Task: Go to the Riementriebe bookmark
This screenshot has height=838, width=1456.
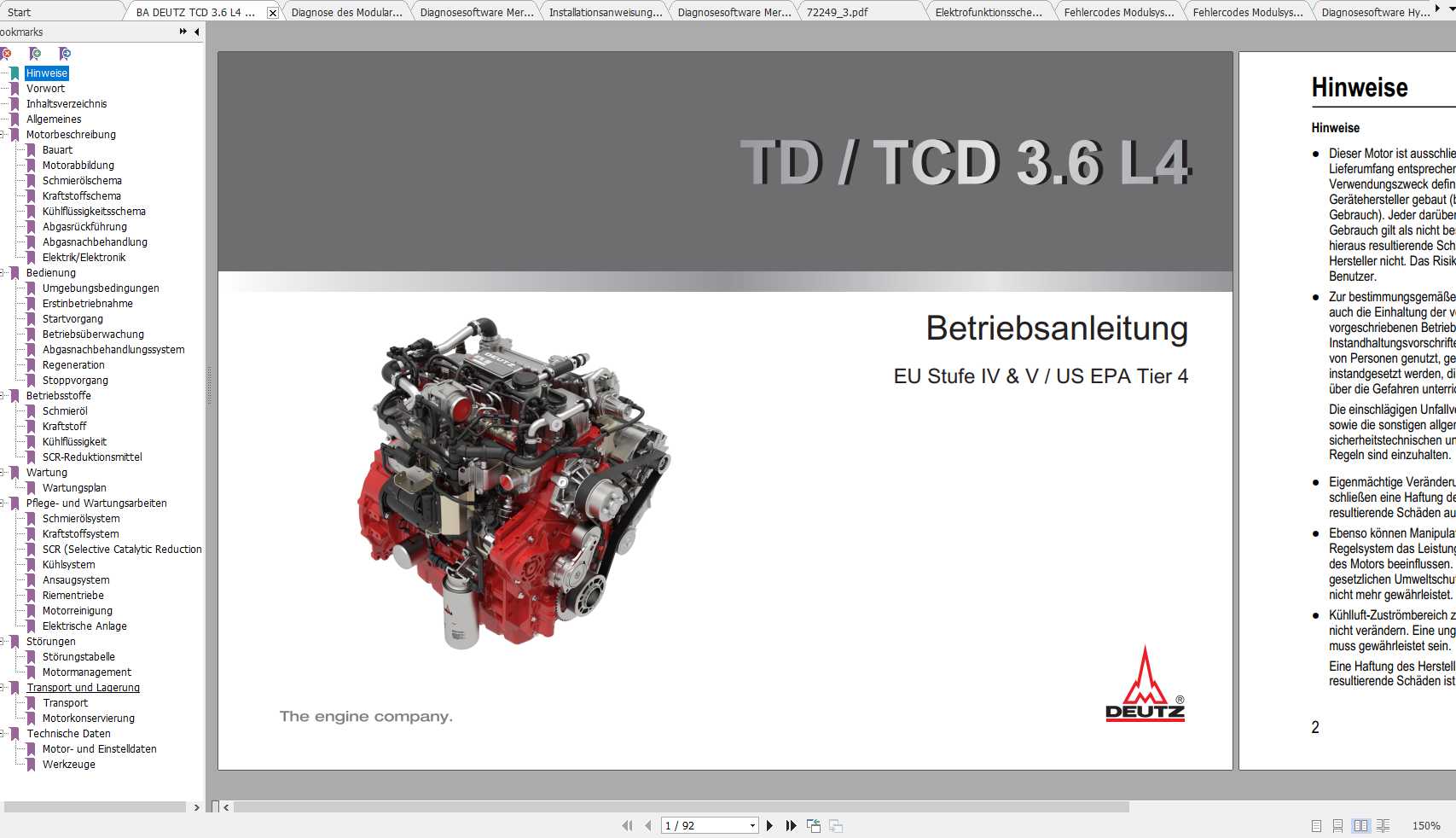Action: pyautogui.click(x=73, y=596)
